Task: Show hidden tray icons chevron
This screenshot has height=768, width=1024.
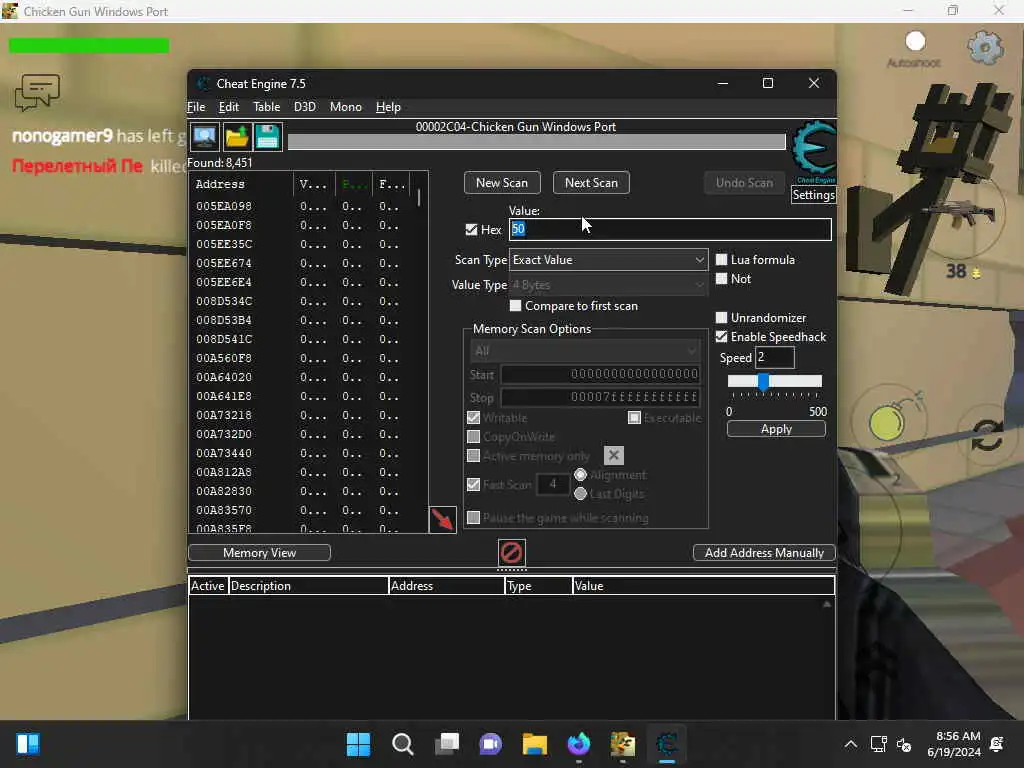Action: tap(850, 744)
